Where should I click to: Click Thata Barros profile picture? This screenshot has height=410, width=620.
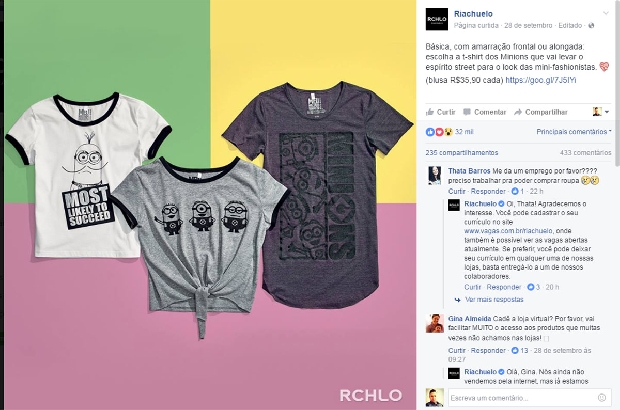(x=435, y=175)
